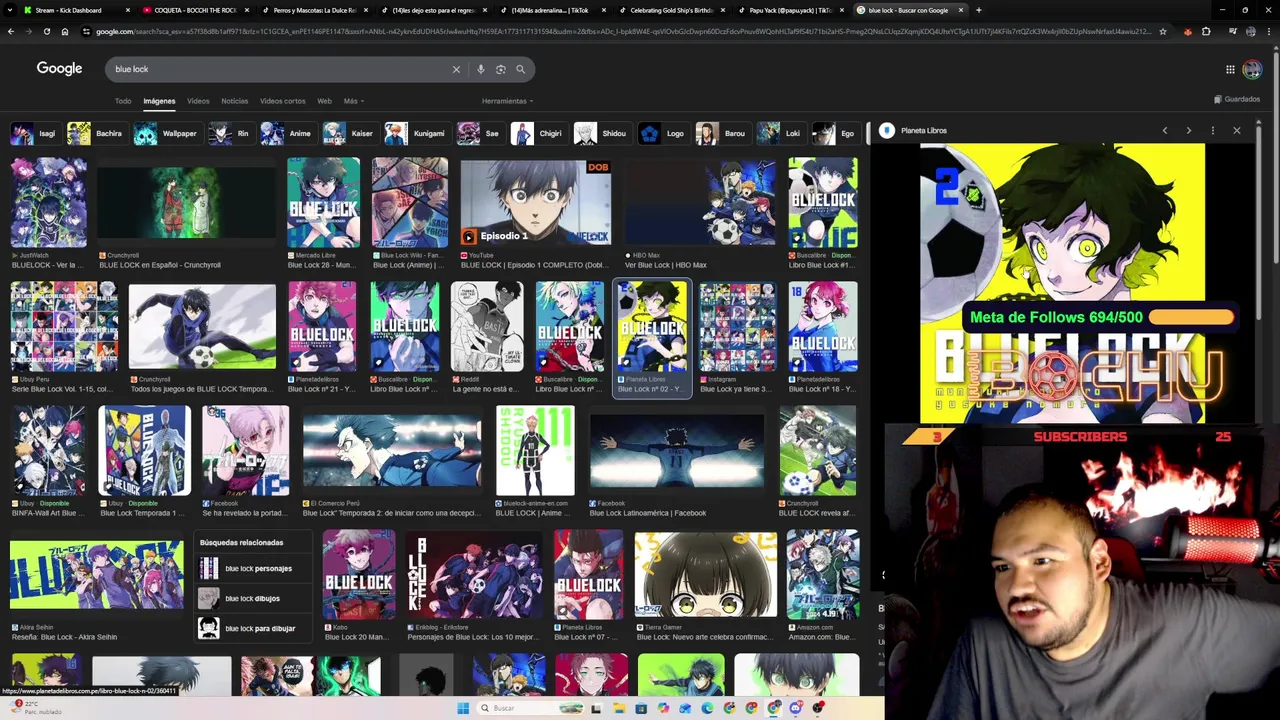Select the Todo search category

tap(123, 101)
